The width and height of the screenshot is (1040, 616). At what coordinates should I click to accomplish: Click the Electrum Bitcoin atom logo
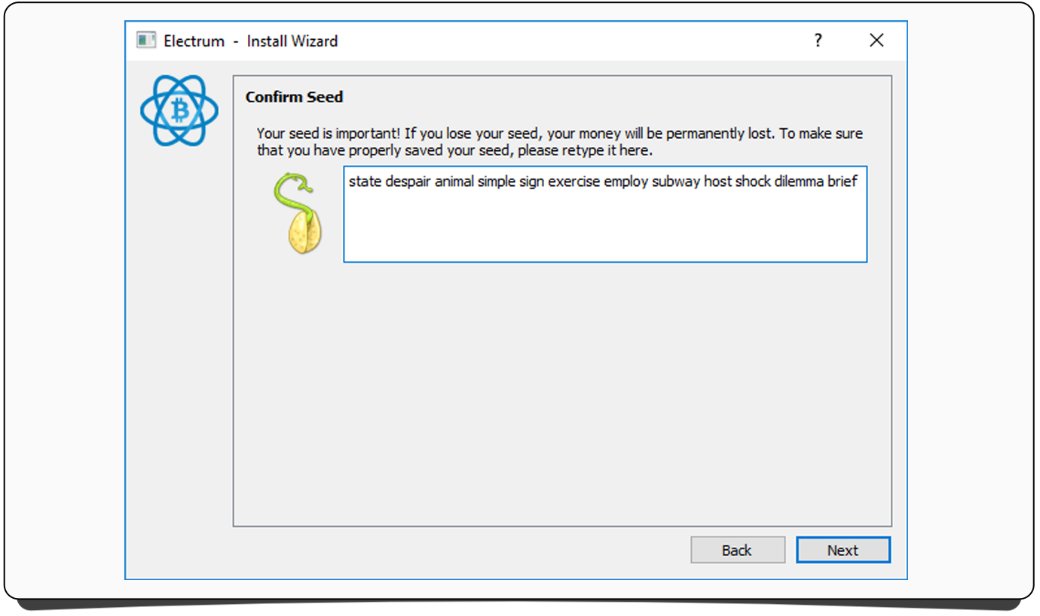click(179, 111)
